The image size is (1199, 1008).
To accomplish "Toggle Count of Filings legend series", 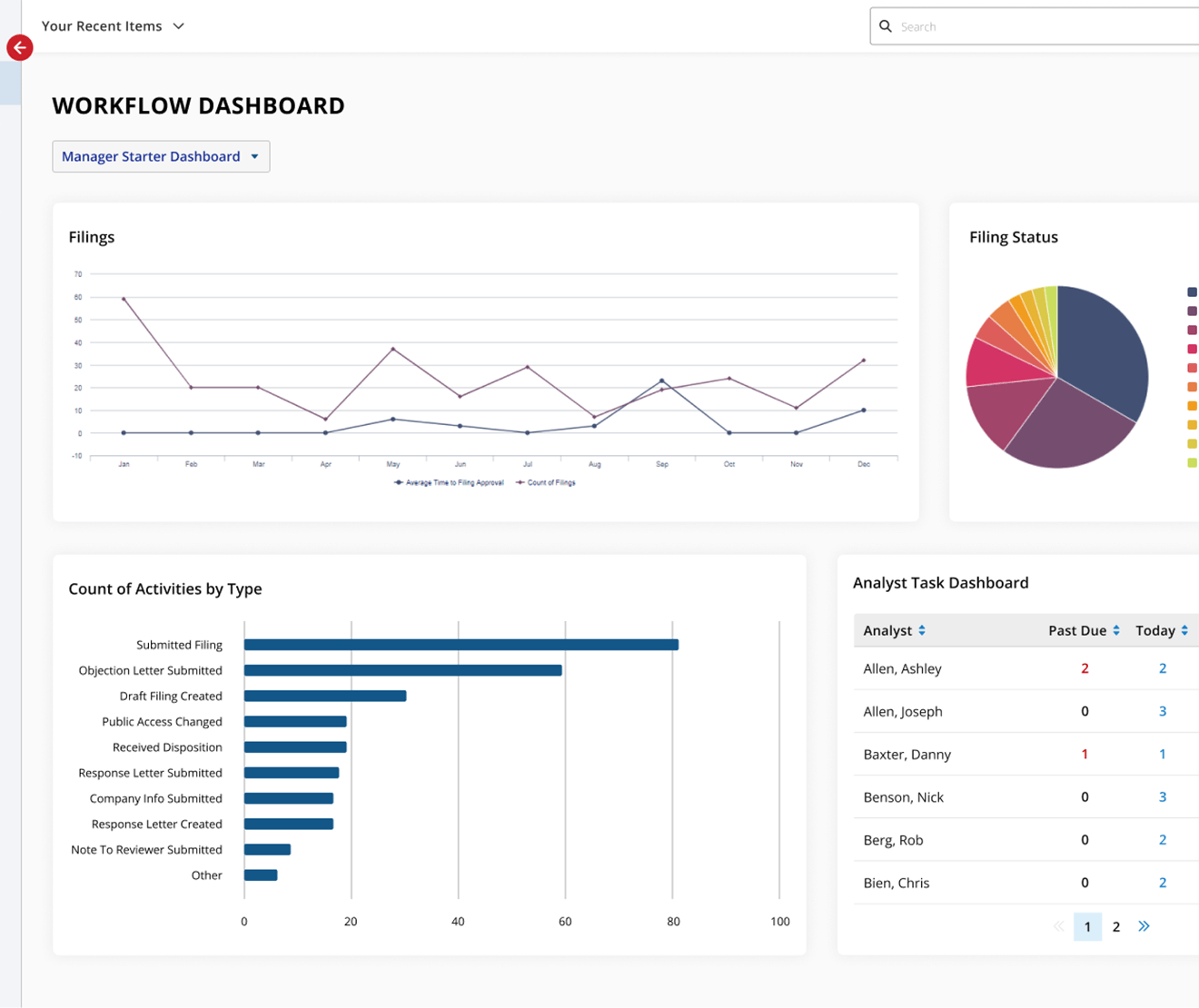I will pos(546,482).
